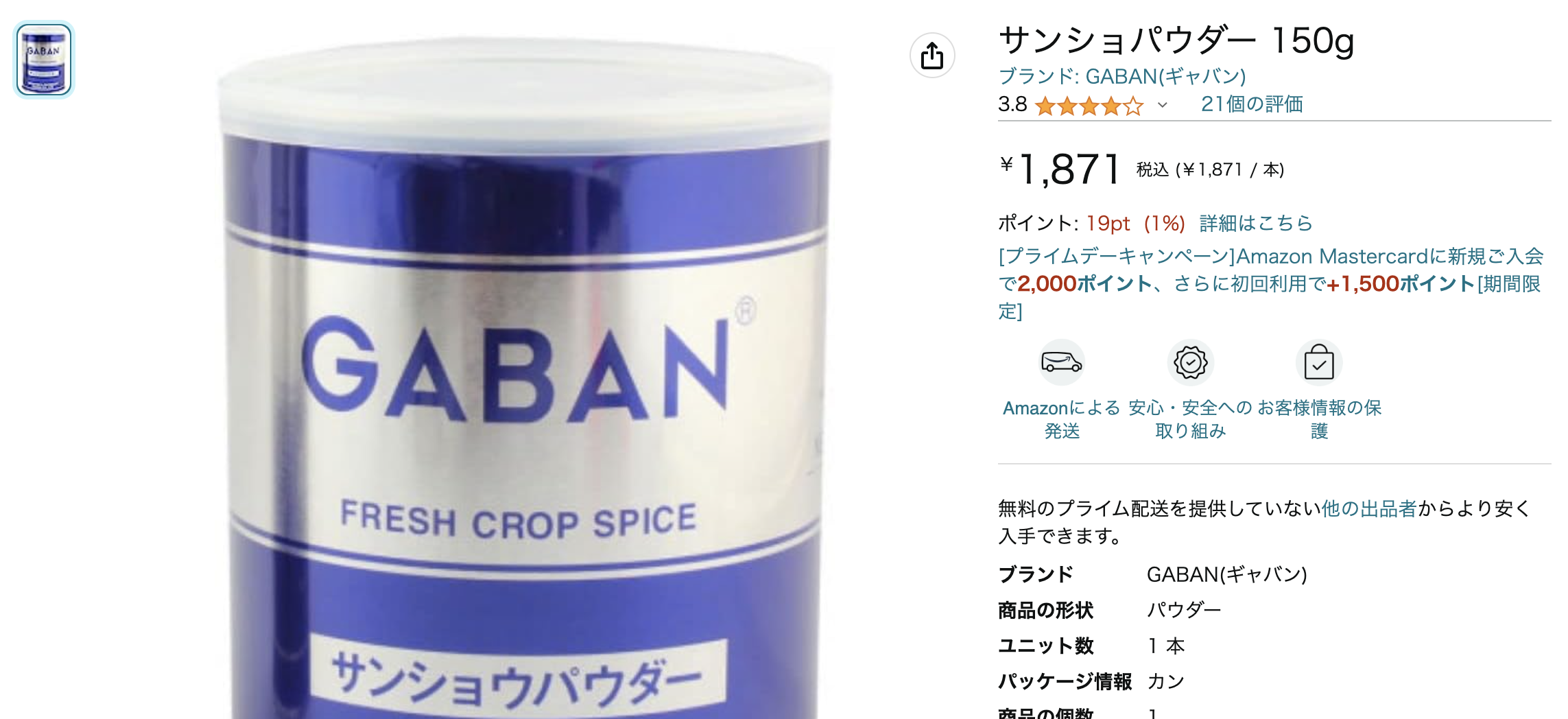1568x719 pixels.
Task: Click the safety badge checkmark icon
Action: (x=1191, y=362)
